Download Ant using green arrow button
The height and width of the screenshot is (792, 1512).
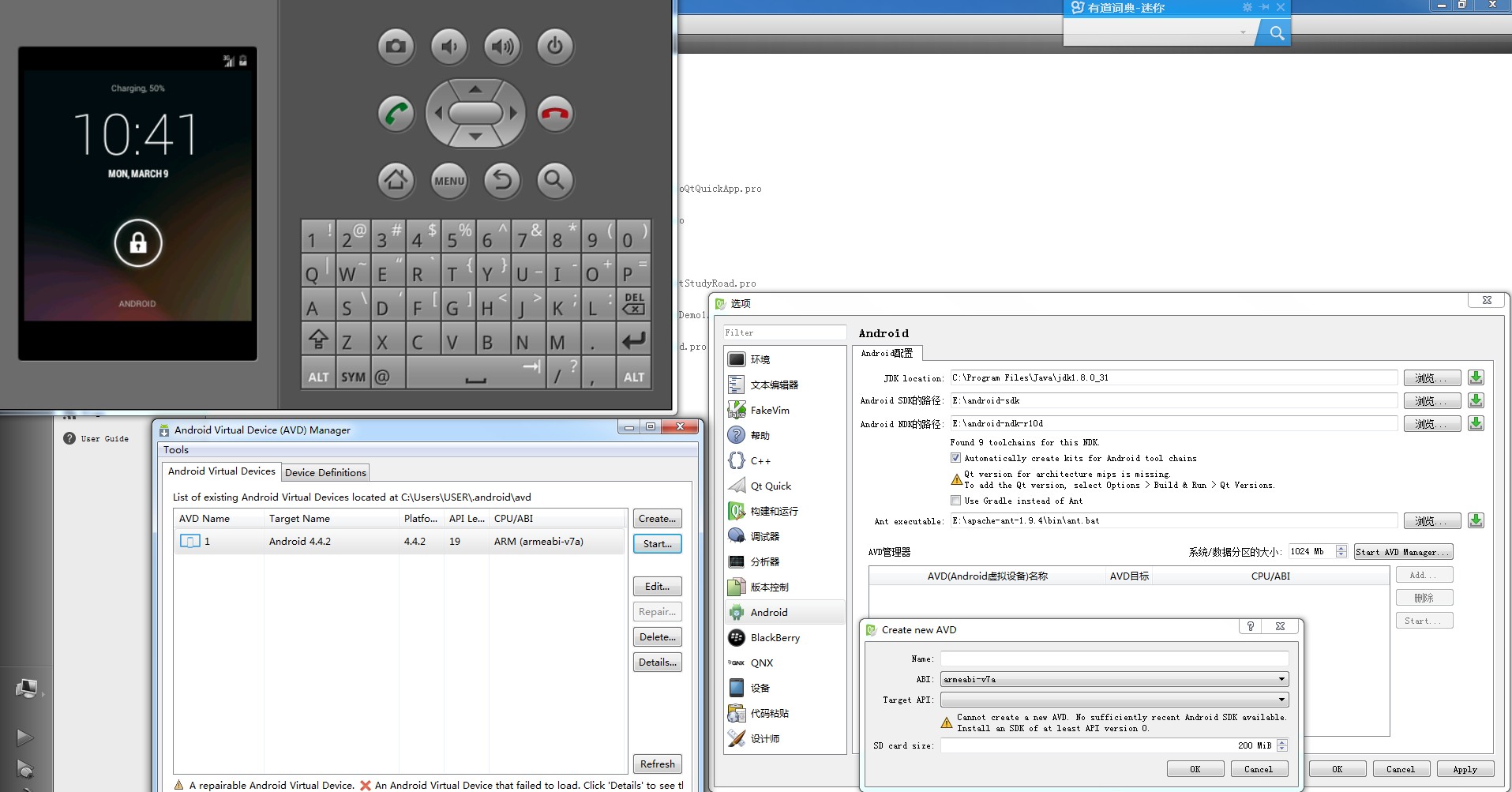coord(1476,520)
